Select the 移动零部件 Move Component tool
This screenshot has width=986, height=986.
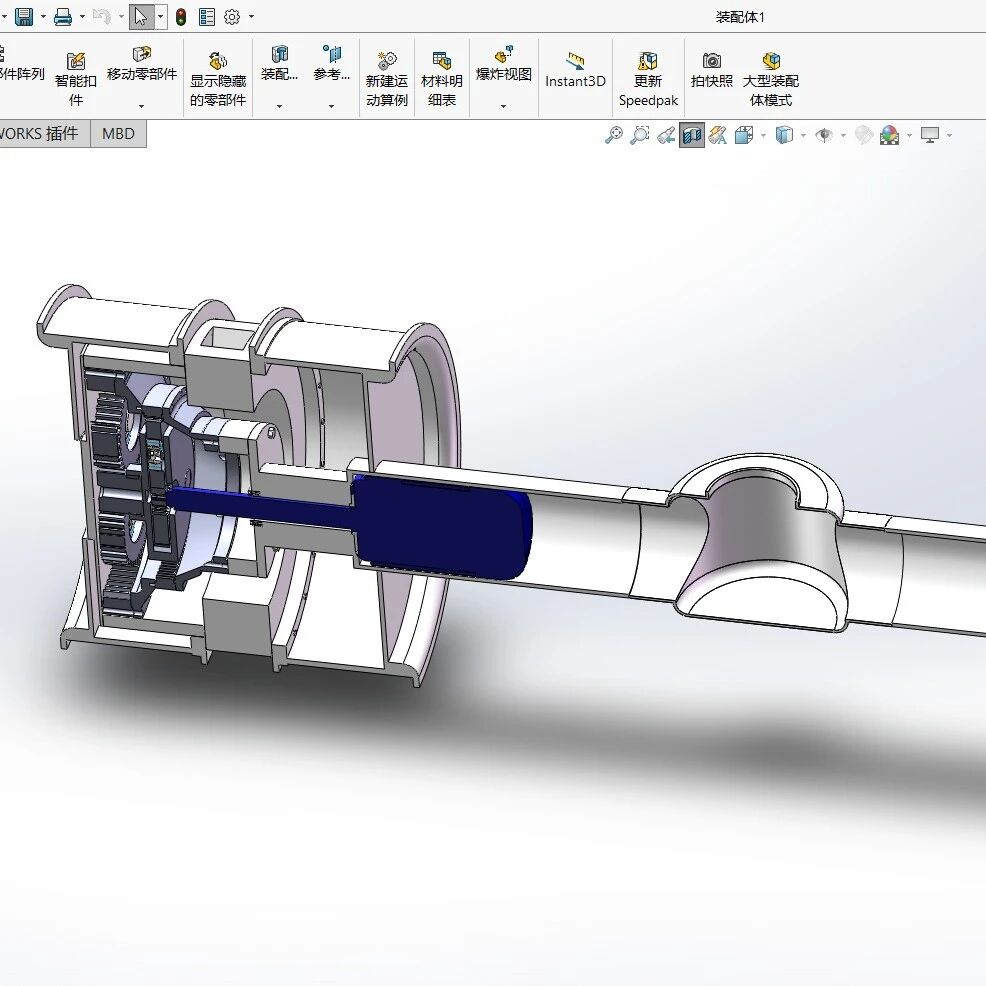coord(141,64)
